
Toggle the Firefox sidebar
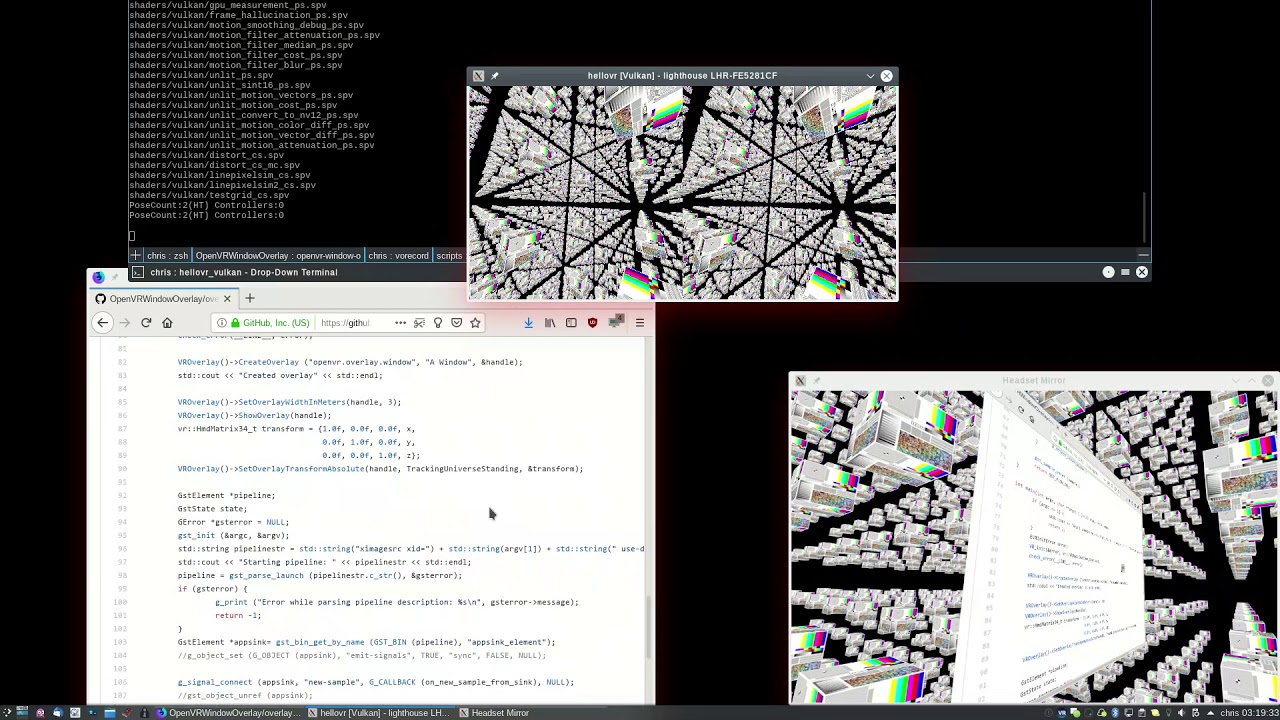click(571, 323)
